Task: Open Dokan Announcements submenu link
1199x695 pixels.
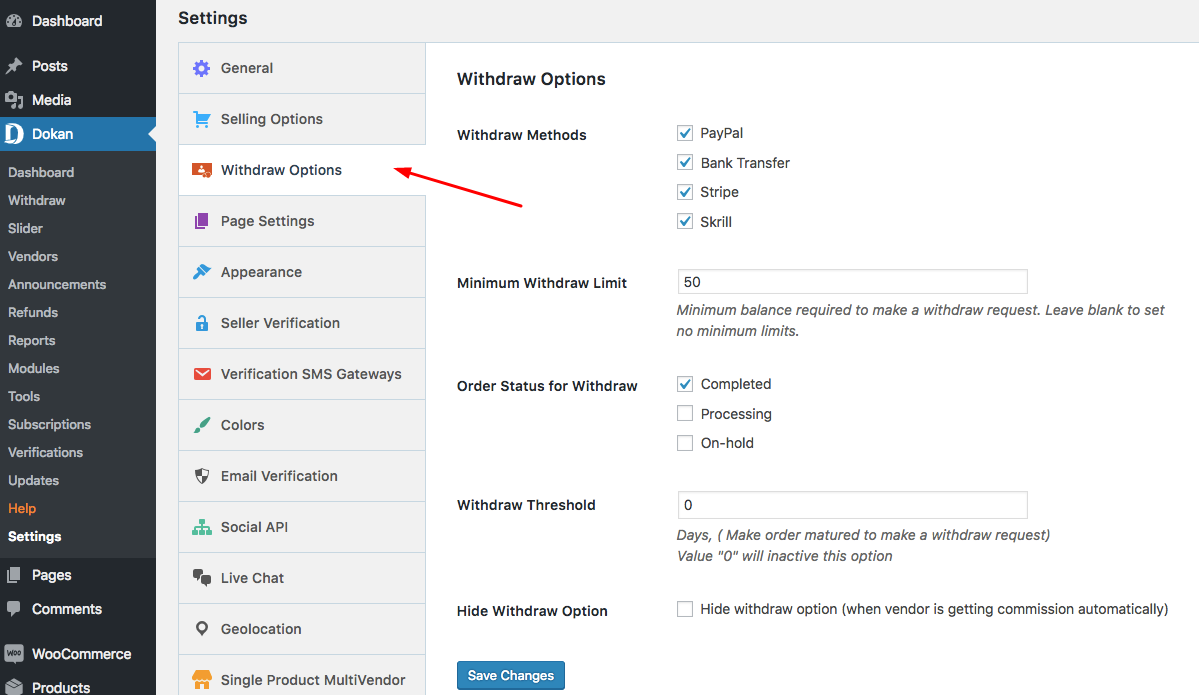Action: point(57,284)
